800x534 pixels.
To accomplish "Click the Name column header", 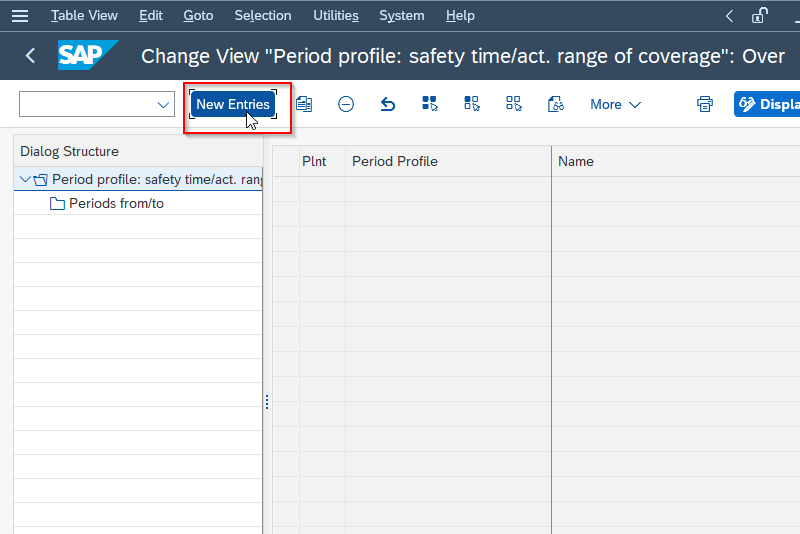I will pyautogui.click(x=676, y=161).
